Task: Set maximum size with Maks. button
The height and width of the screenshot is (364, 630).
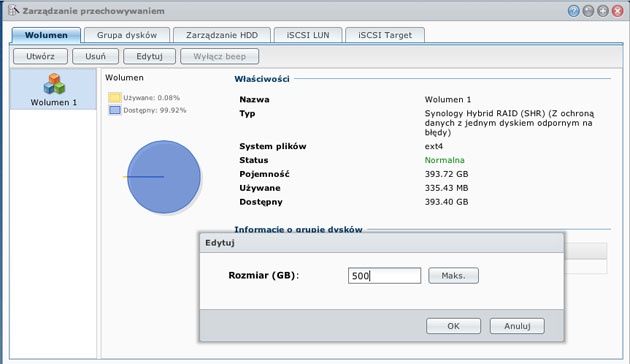Action: tap(453, 276)
